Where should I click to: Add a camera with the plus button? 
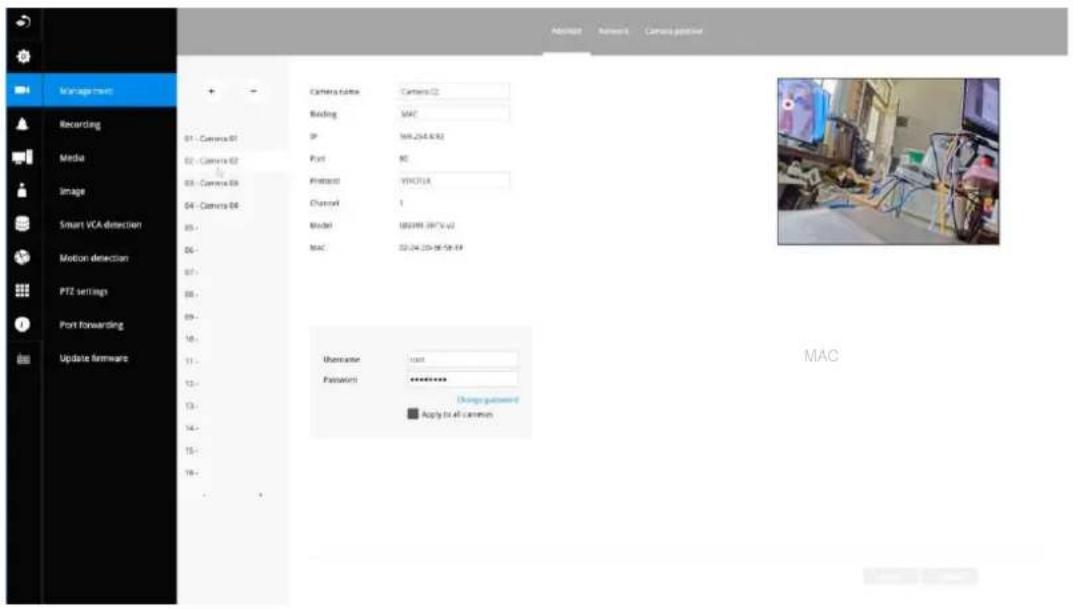pos(211,91)
